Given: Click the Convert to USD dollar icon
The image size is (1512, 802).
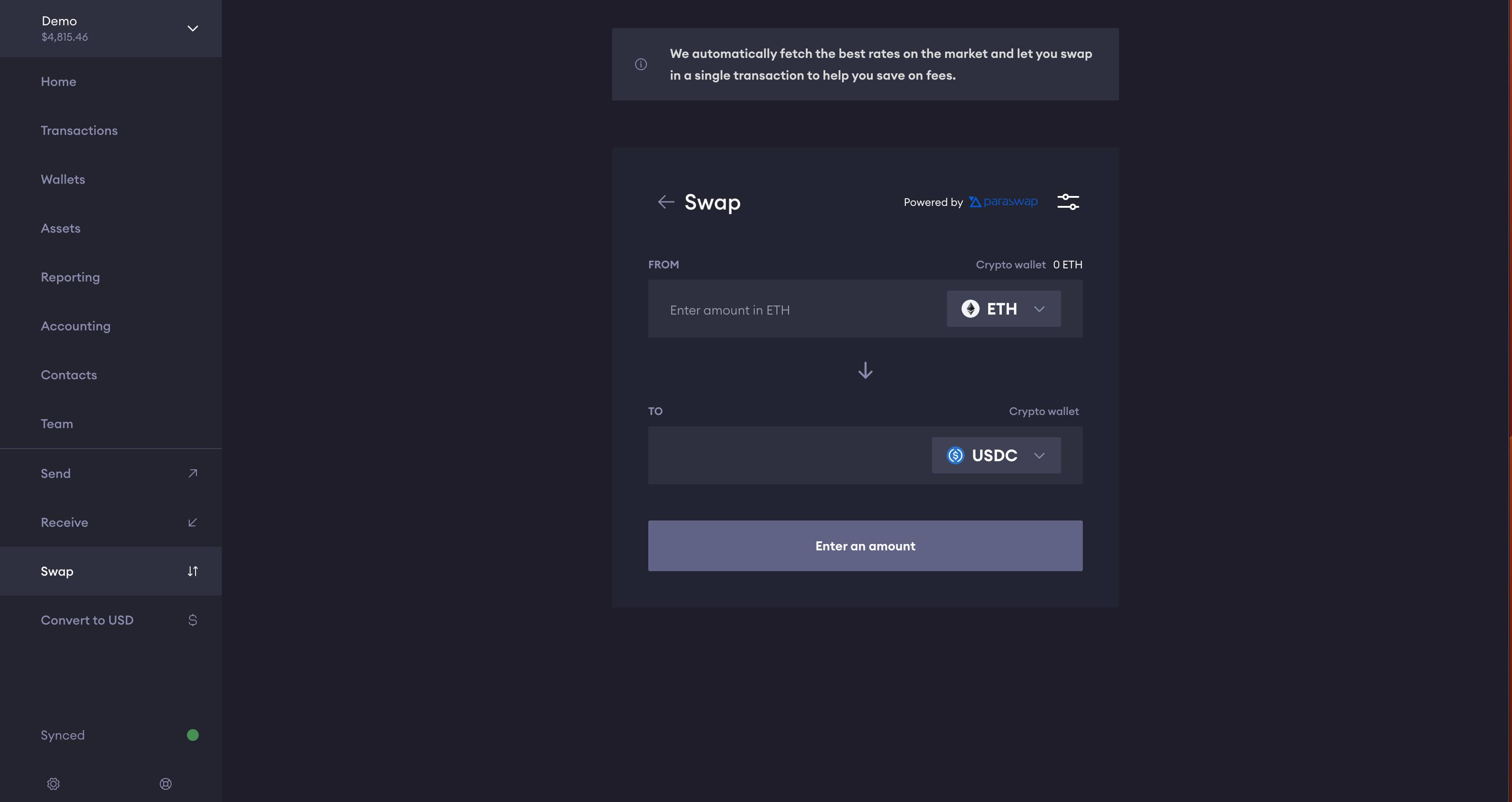Looking at the screenshot, I should pos(192,620).
